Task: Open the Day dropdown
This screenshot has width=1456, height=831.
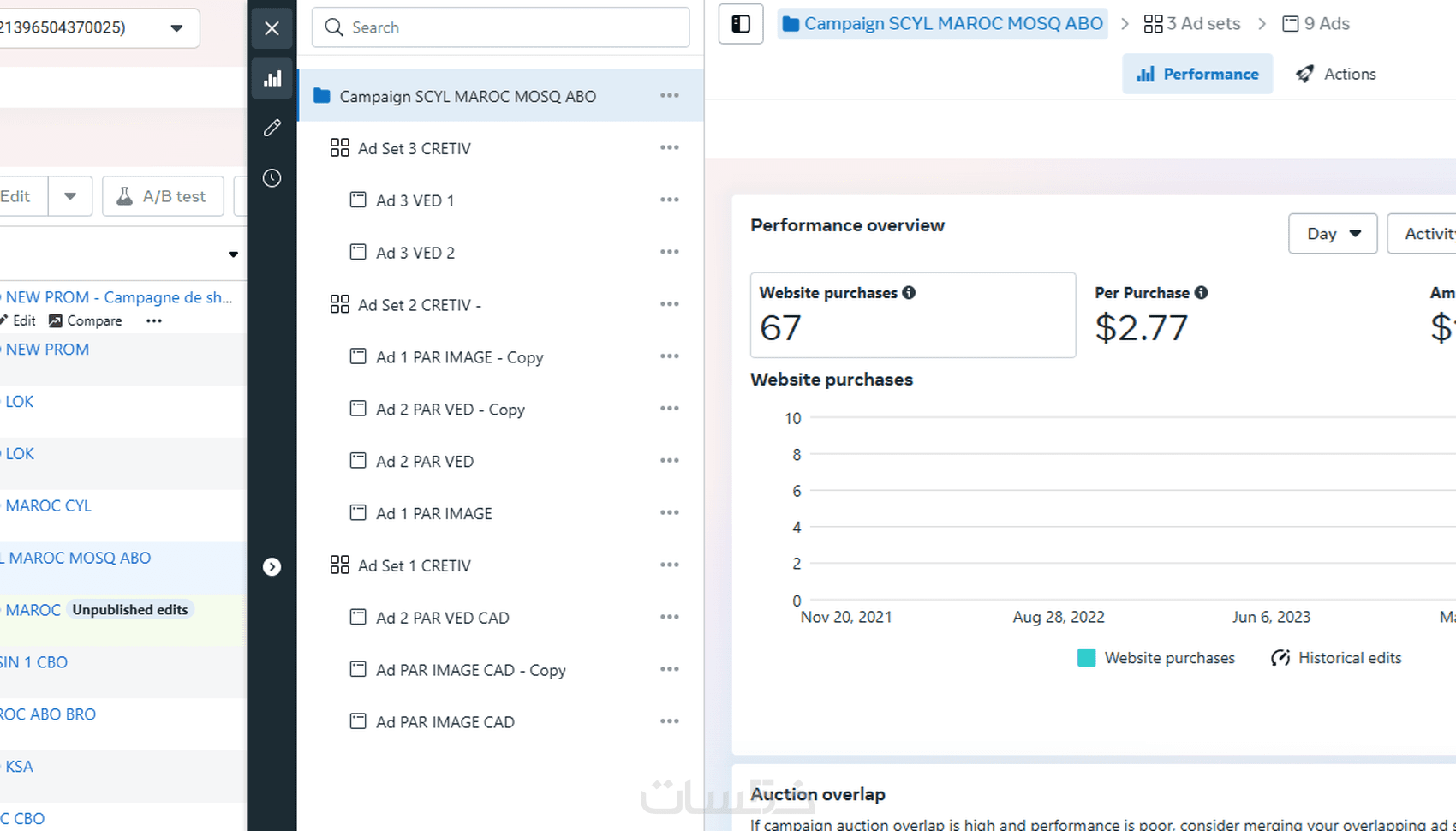Action: pyautogui.click(x=1333, y=234)
